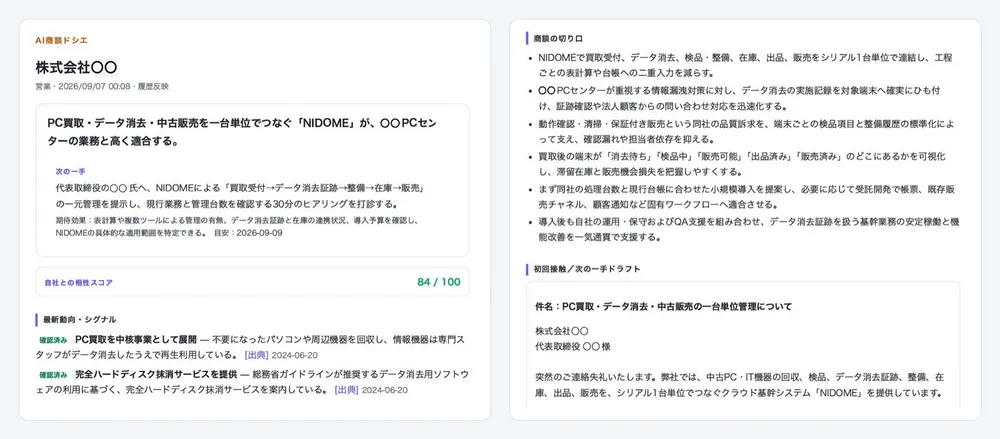
Task: Click the AI商談ドシエ label
Action: point(61,40)
